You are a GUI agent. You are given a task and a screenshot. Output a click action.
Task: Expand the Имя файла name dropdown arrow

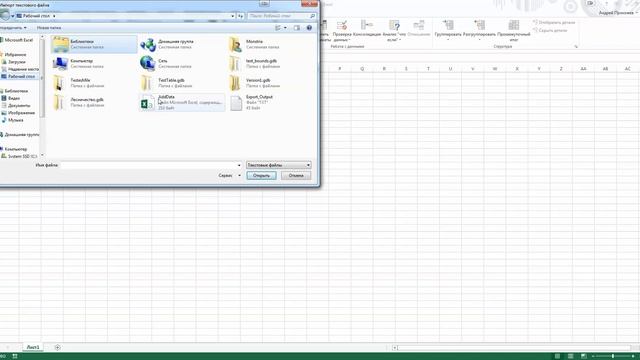(239, 165)
